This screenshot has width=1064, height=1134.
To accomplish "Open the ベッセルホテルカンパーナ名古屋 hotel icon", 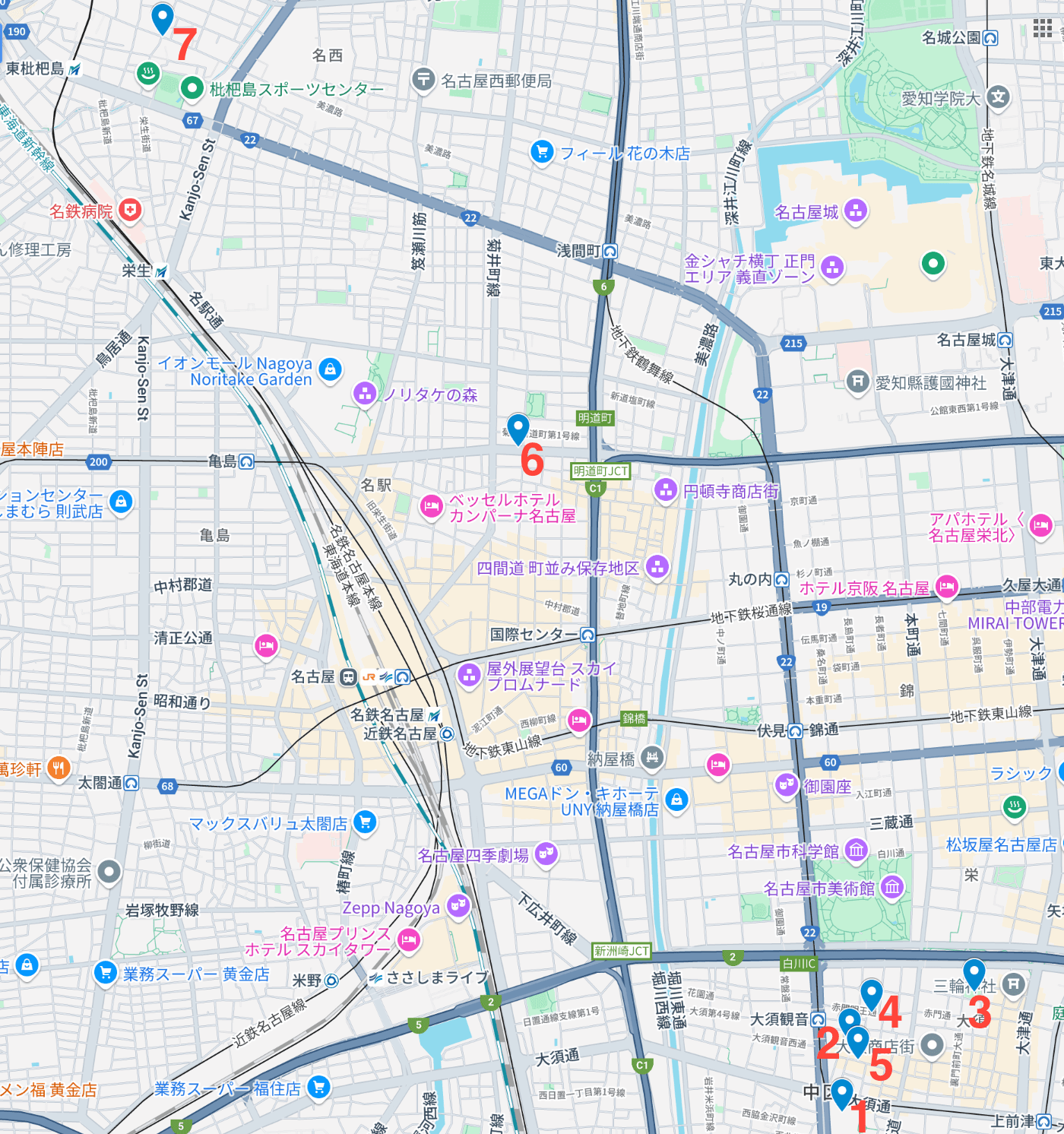I will pyautogui.click(x=432, y=507).
